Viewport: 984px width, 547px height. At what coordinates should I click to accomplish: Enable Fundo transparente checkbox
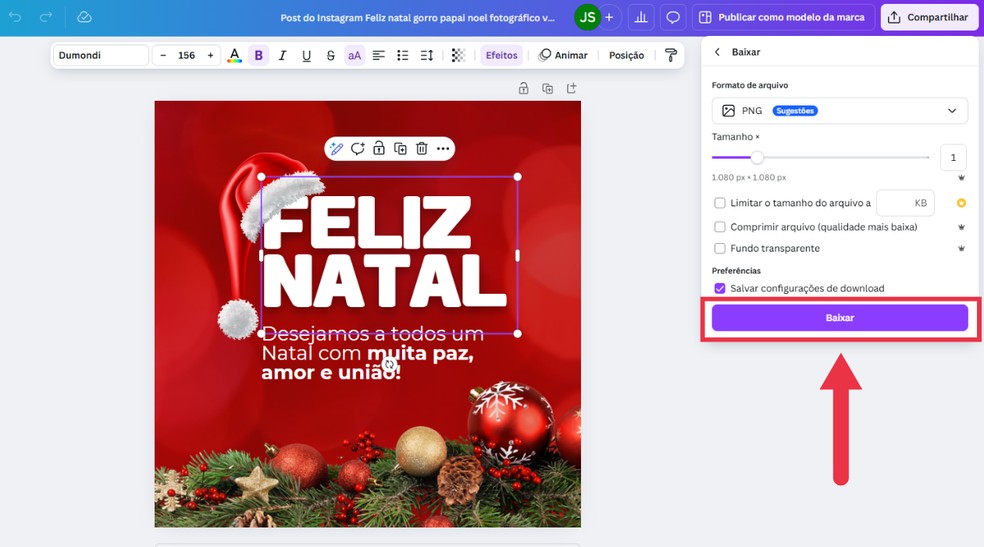pos(720,248)
